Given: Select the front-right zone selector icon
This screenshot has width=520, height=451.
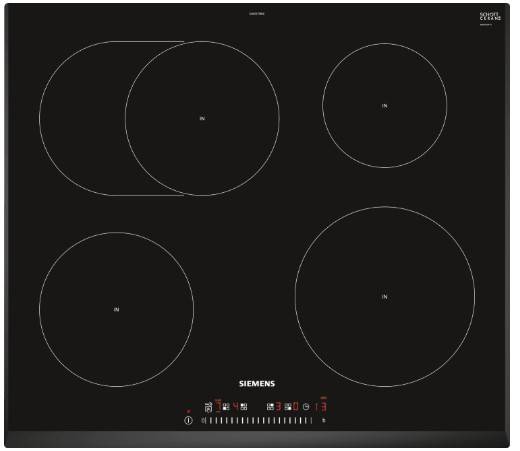Looking at the screenshot, I should pyautogui.click(x=288, y=407).
